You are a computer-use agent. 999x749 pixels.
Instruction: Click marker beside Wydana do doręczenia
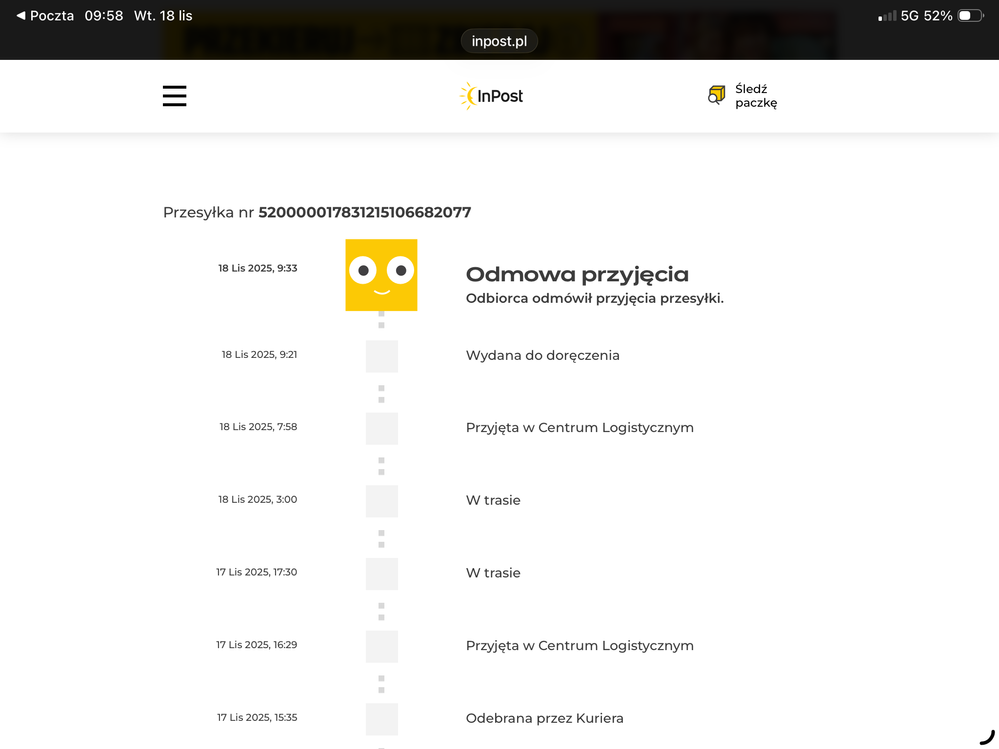[x=381, y=356]
